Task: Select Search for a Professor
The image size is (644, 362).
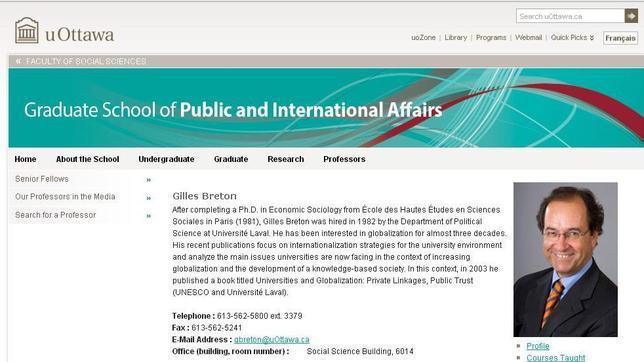Action: [55, 215]
